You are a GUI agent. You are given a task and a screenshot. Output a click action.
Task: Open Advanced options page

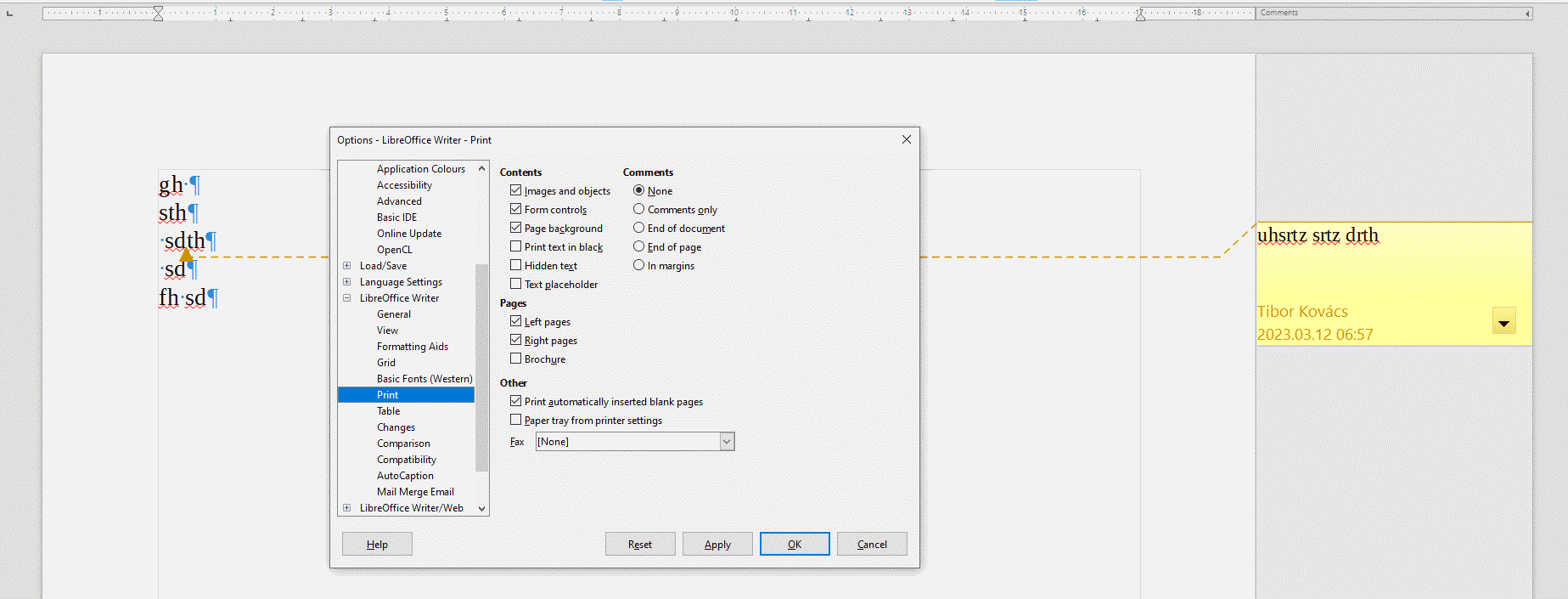tap(399, 201)
